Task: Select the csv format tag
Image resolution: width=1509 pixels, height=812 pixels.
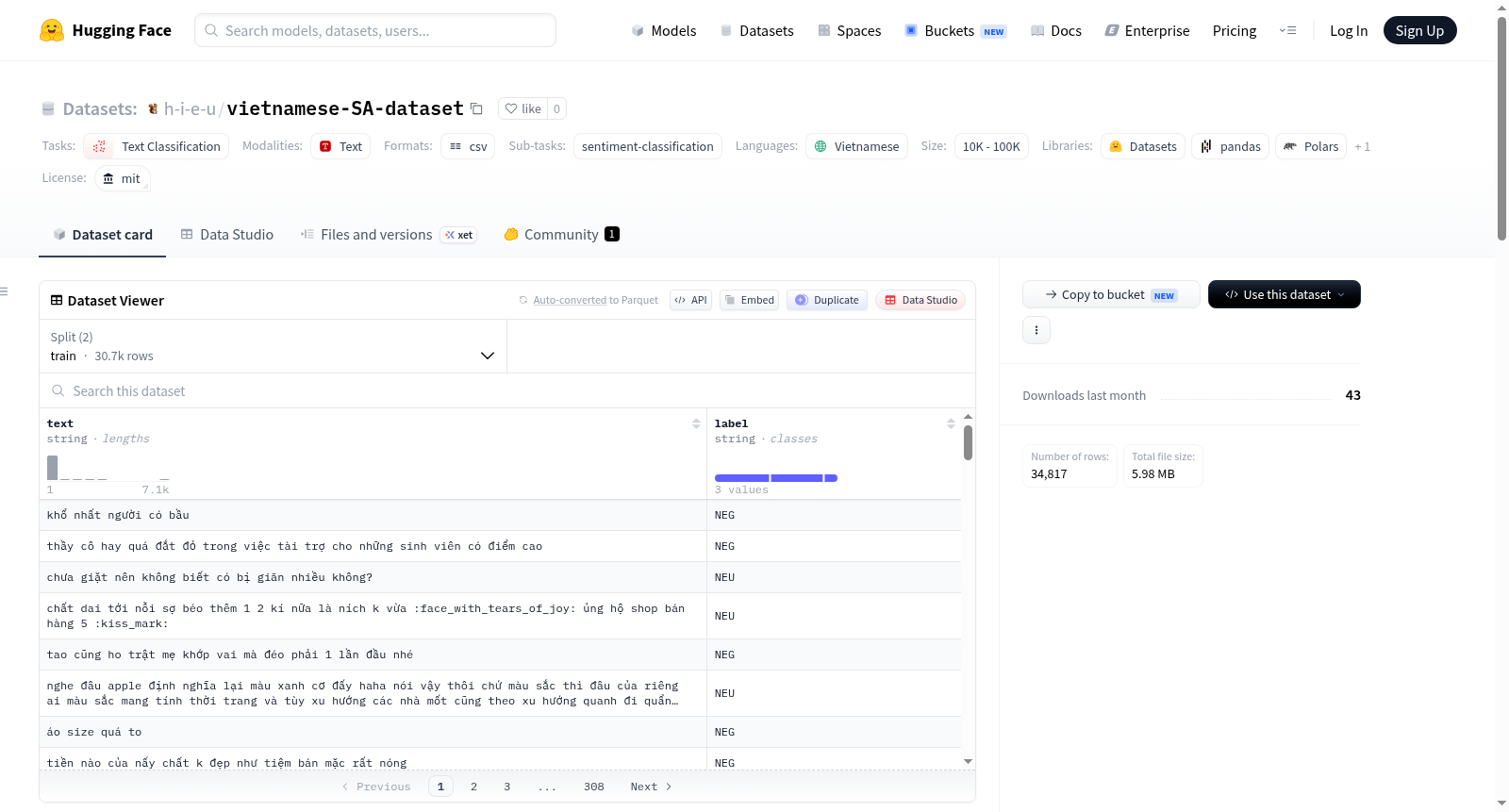Action: tap(468, 146)
